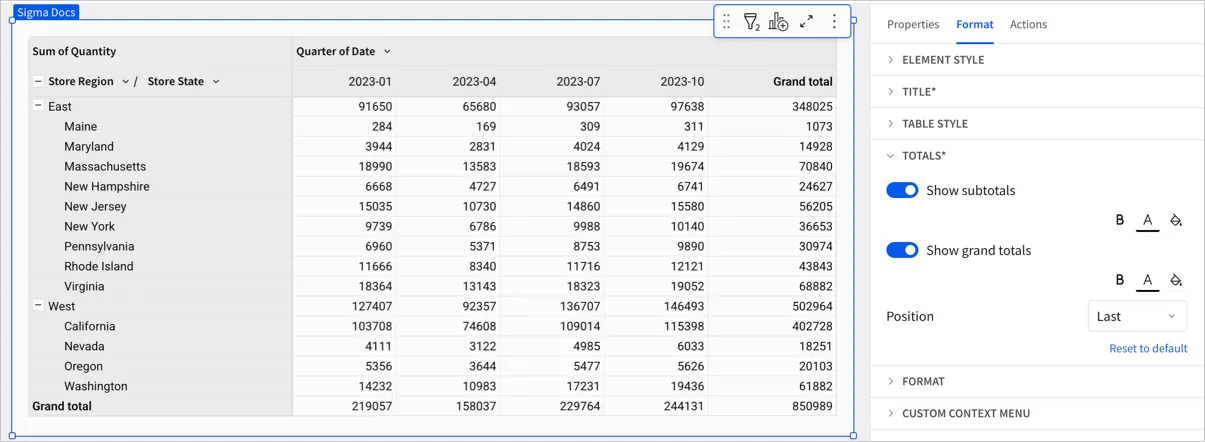
Task: Click the top-left corner resize handle
Action: [14, 20]
